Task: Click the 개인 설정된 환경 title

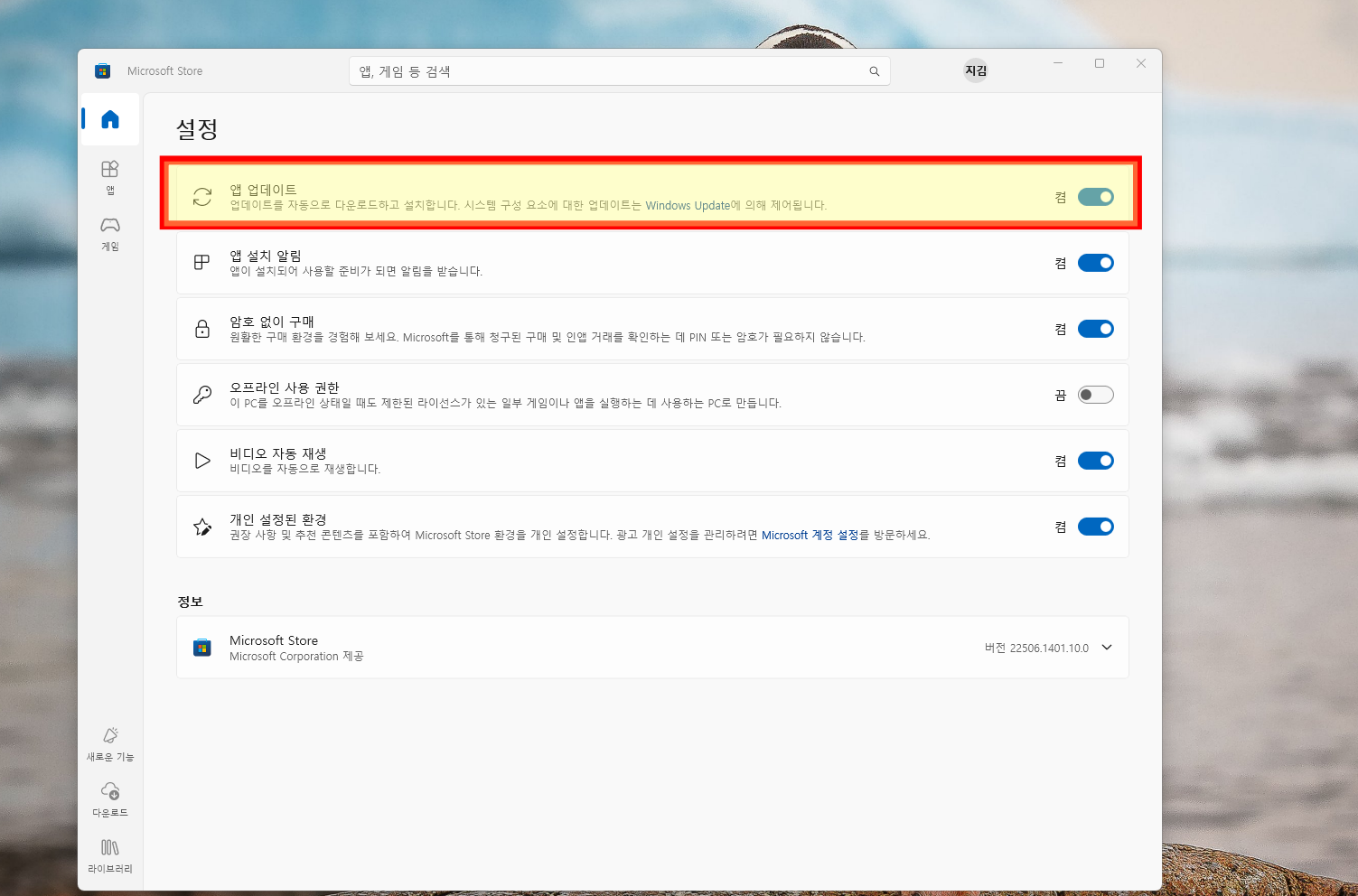Action: tap(278, 519)
